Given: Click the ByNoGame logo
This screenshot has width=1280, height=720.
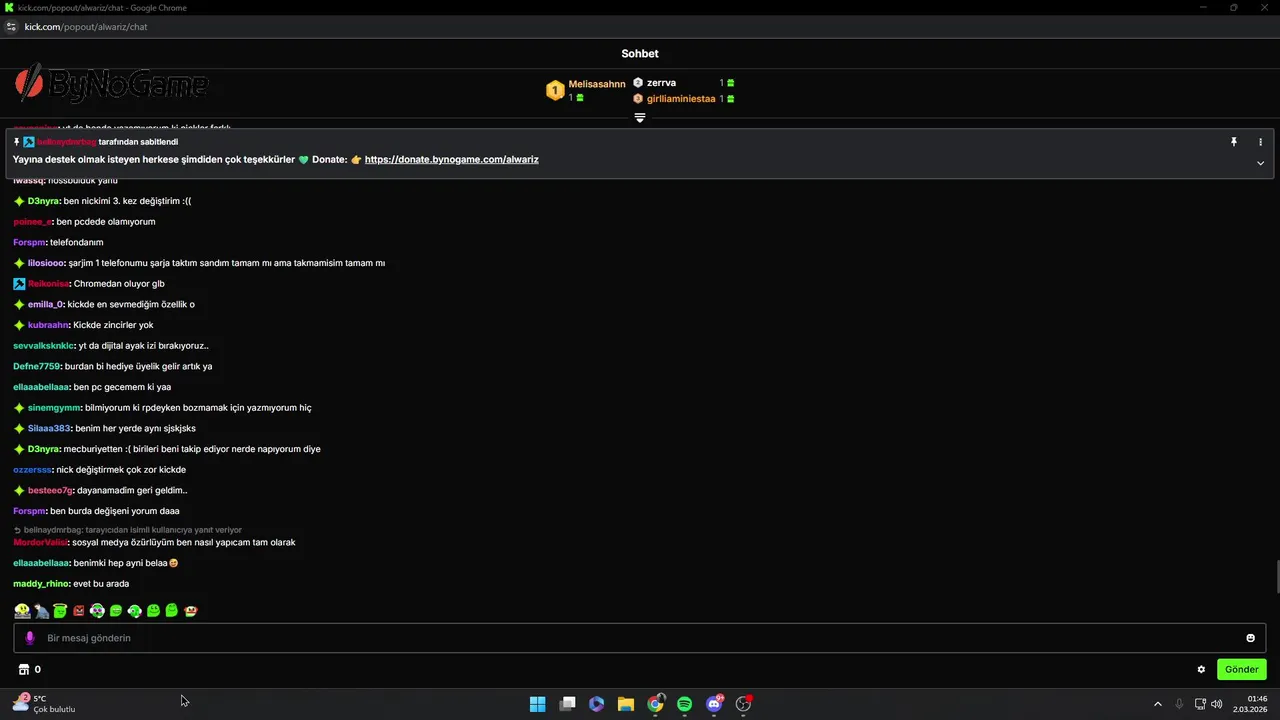Looking at the screenshot, I should [x=112, y=85].
